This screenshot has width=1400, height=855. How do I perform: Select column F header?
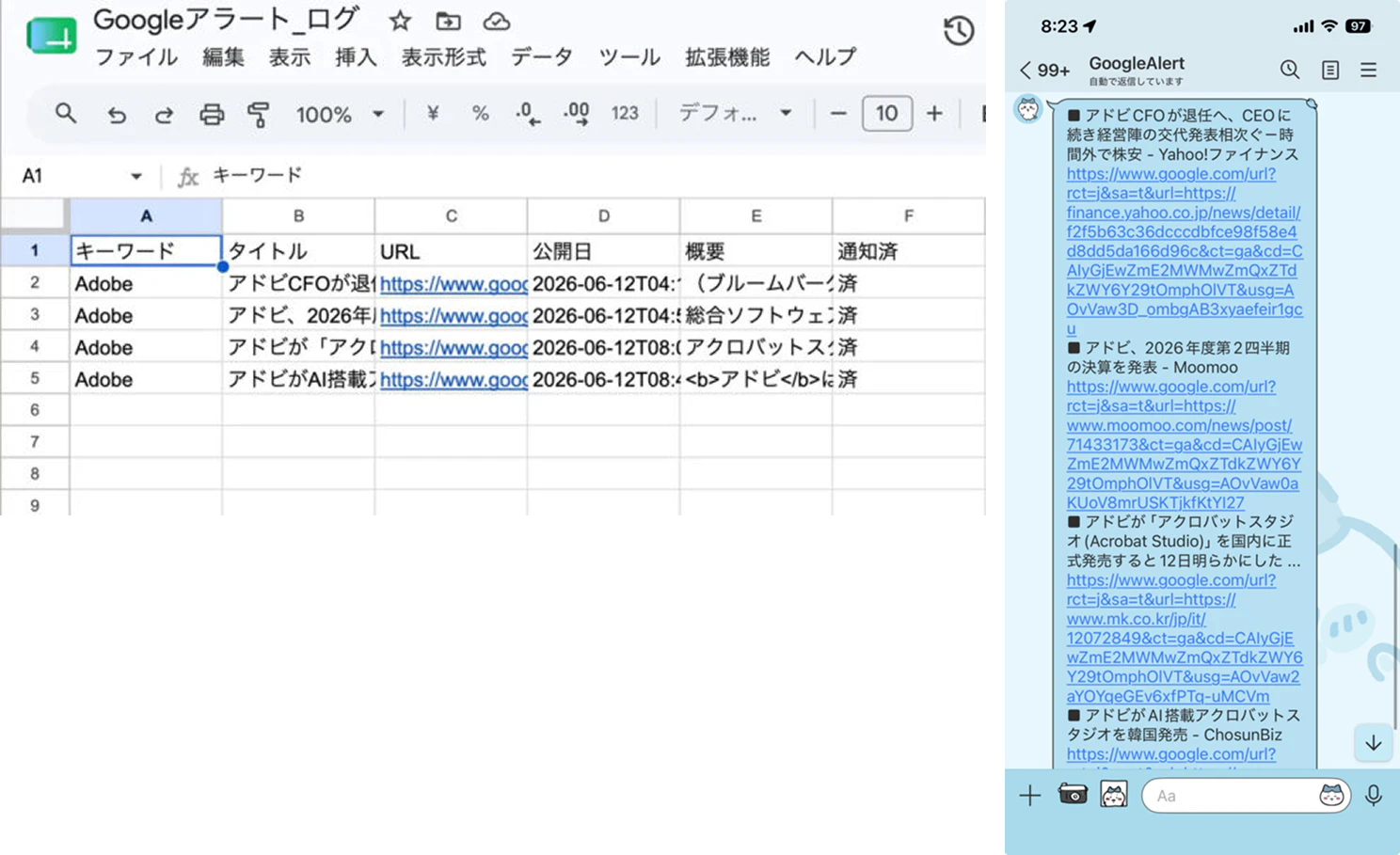908,215
